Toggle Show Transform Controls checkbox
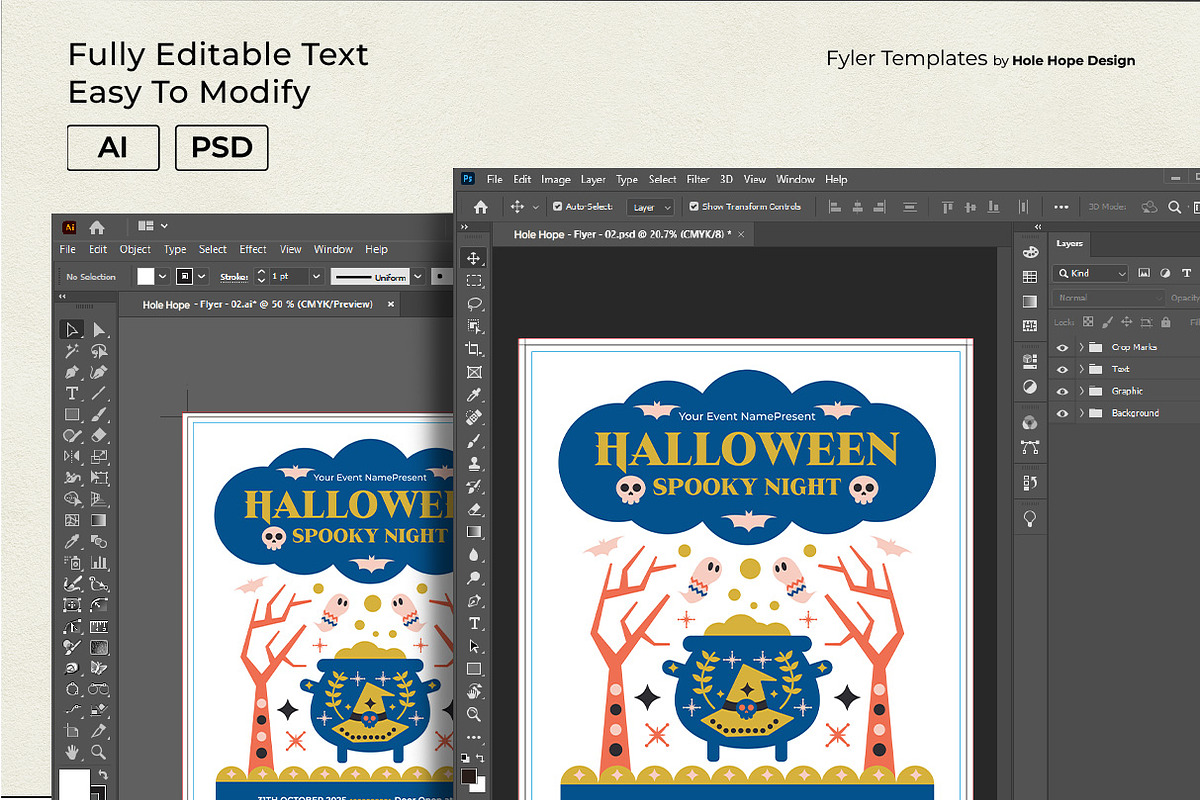The width and height of the screenshot is (1200, 800). (x=695, y=207)
